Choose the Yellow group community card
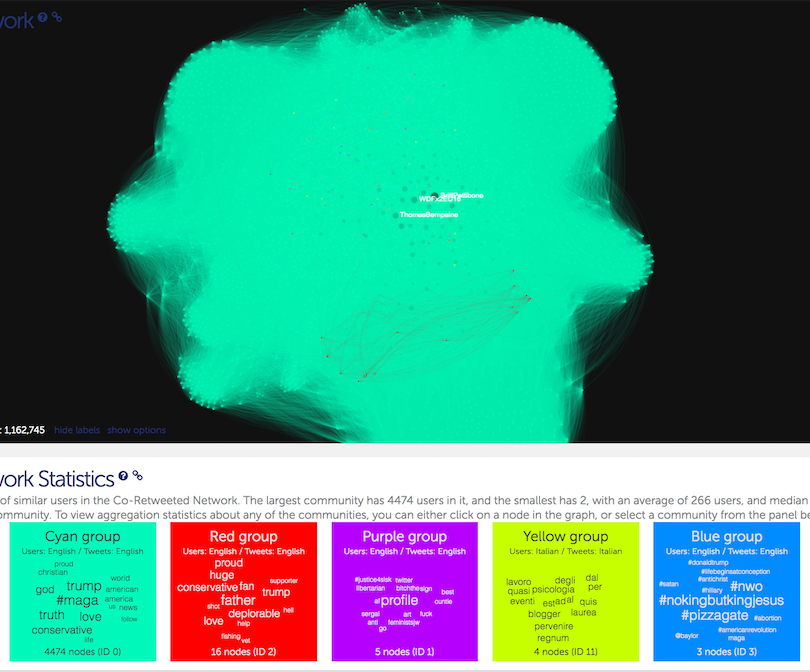The width and height of the screenshot is (810, 672). coord(566,591)
